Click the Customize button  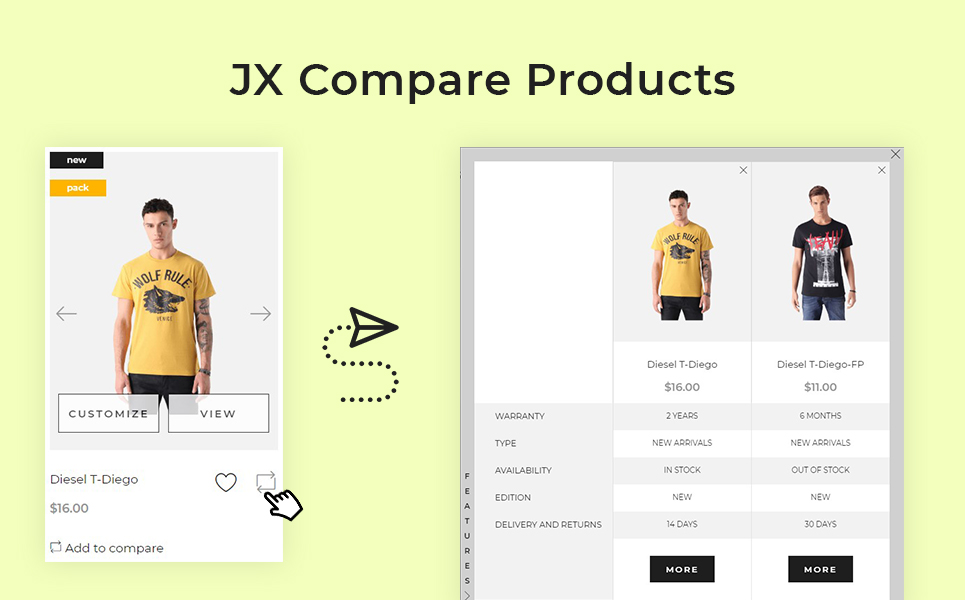point(108,414)
